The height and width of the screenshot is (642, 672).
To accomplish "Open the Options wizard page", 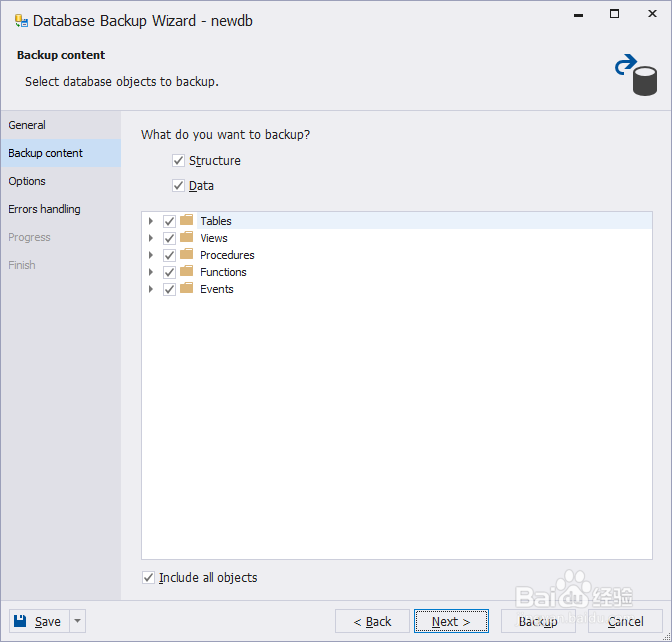I will point(61,181).
